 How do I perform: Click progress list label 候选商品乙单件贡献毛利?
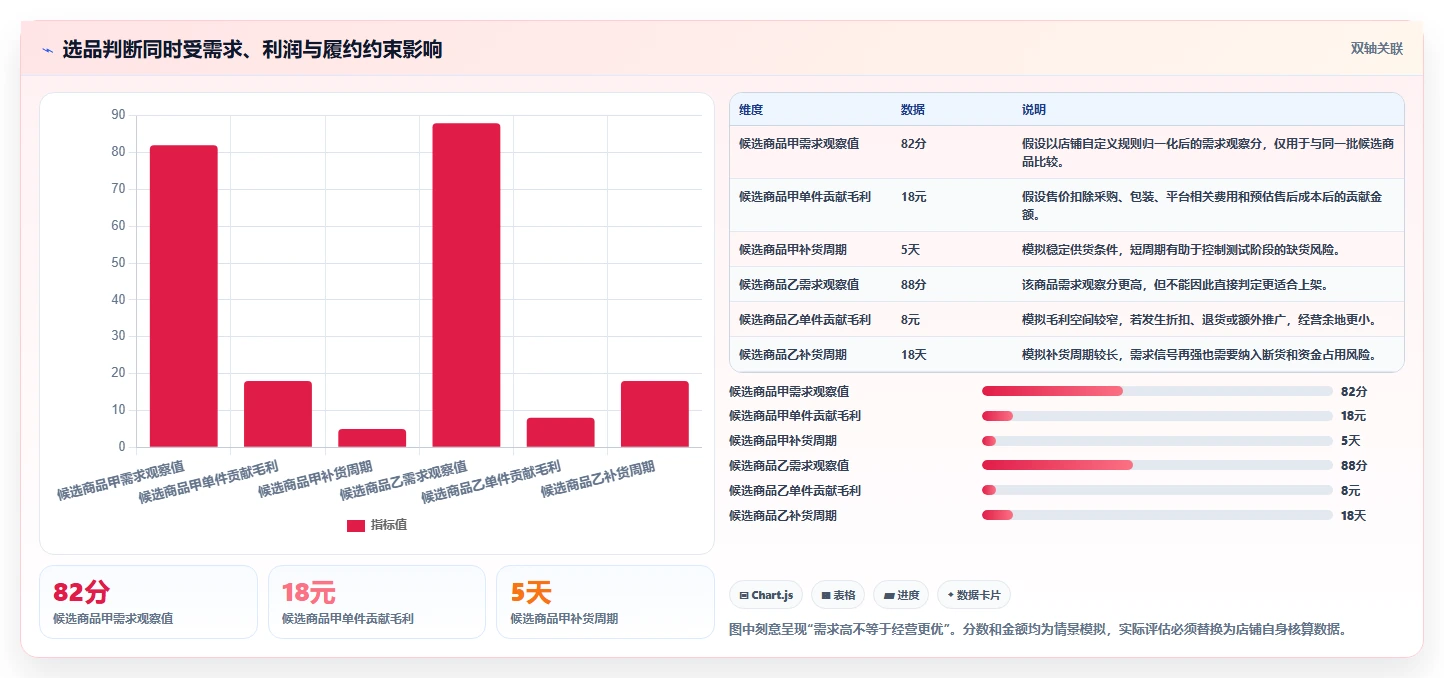point(795,491)
